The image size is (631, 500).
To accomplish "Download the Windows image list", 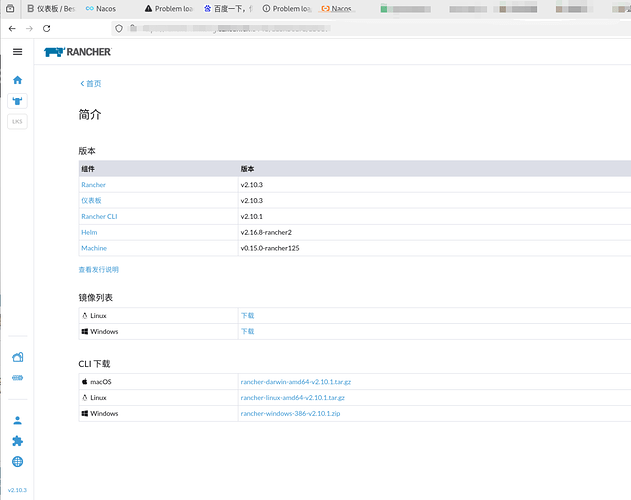I will point(247,331).
